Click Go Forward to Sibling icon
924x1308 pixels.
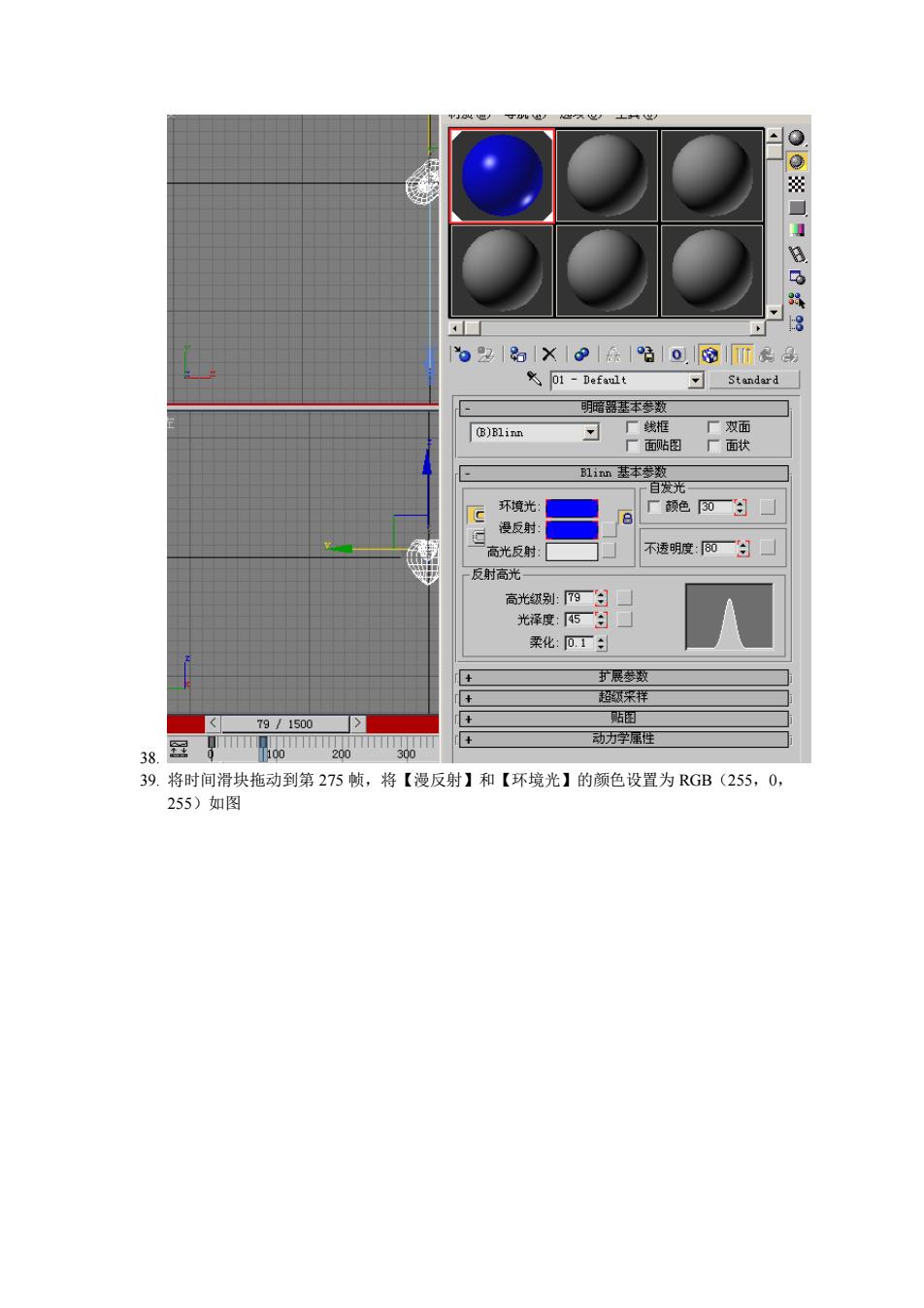[x=791, y=355]
